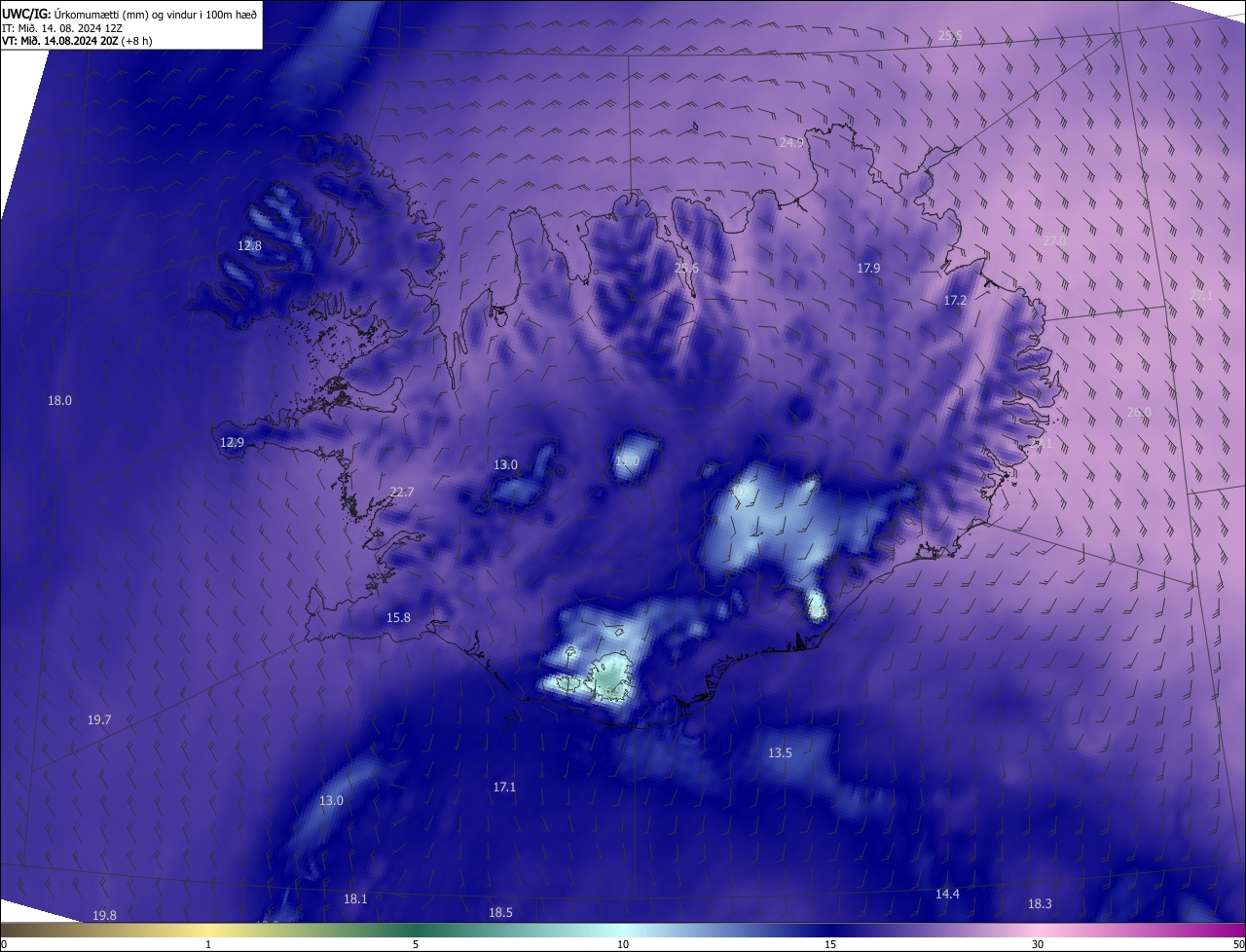
Task: Click the 30 tick on the color scale
Action: pyautogui.click(x=1038, y=945)
